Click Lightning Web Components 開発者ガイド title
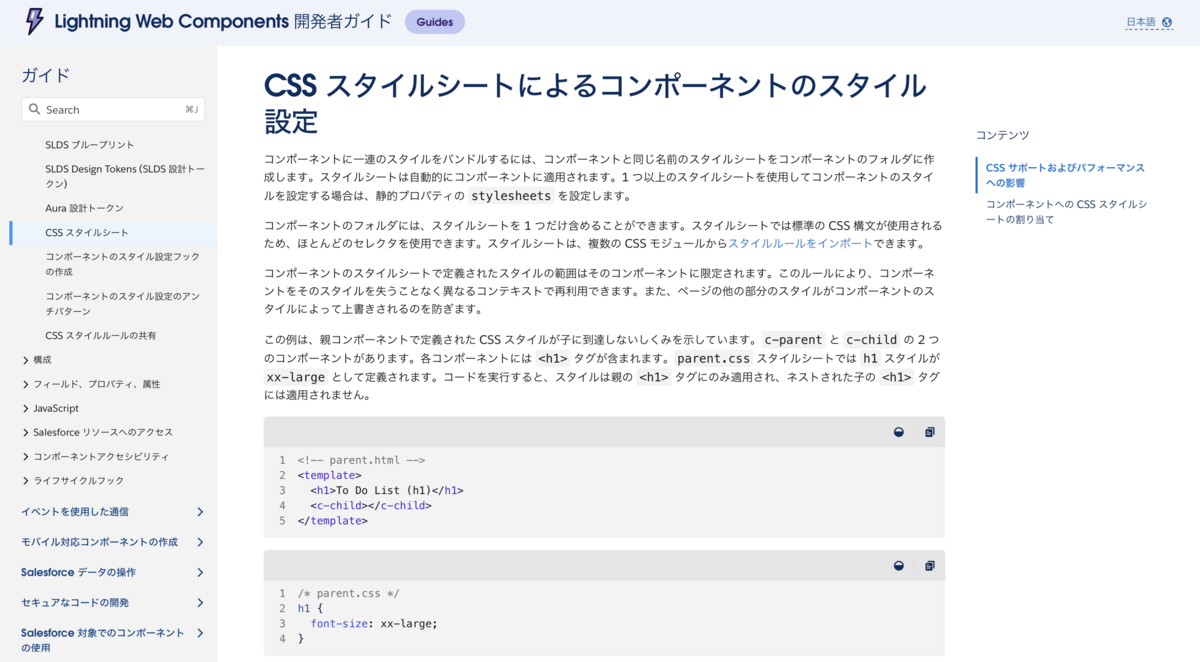1200x662 pixels. [223, 22]
